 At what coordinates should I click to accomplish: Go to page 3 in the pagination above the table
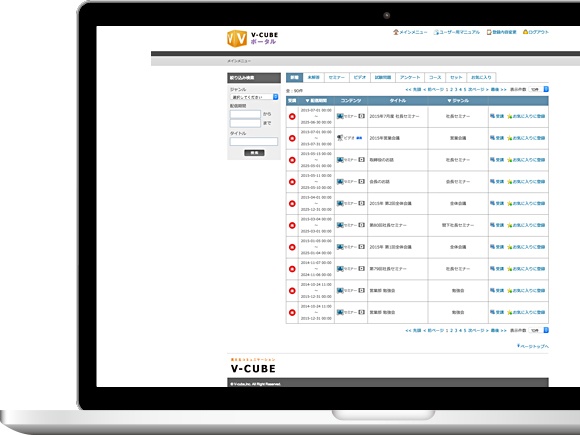(x=456, y=90)
